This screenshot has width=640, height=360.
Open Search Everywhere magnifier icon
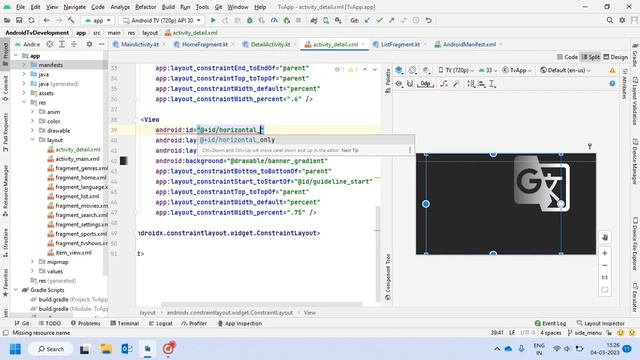click(x=609, y=20)
